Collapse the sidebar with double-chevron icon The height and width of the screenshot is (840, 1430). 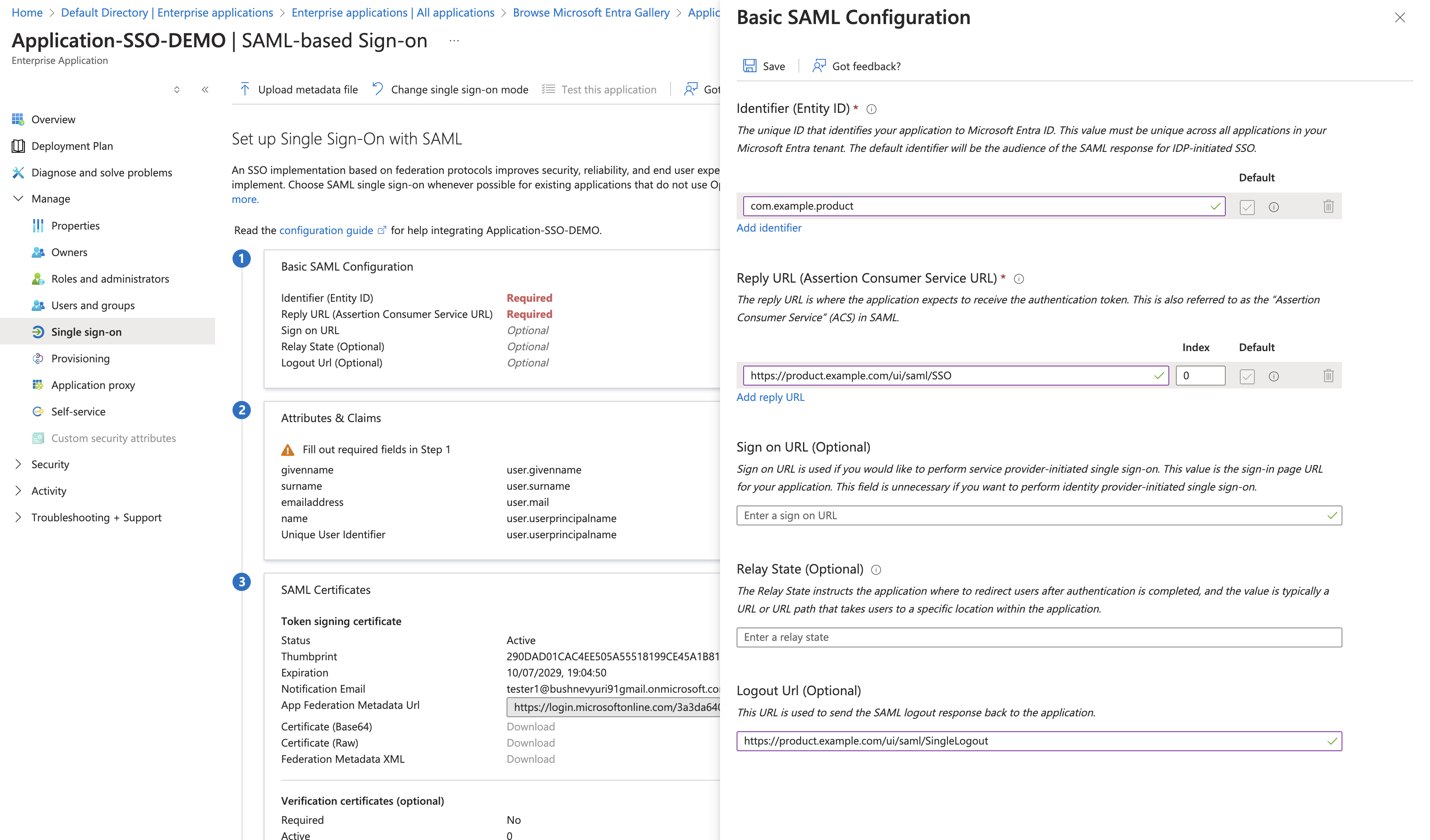pyautogui.click(x=205, y=90)
